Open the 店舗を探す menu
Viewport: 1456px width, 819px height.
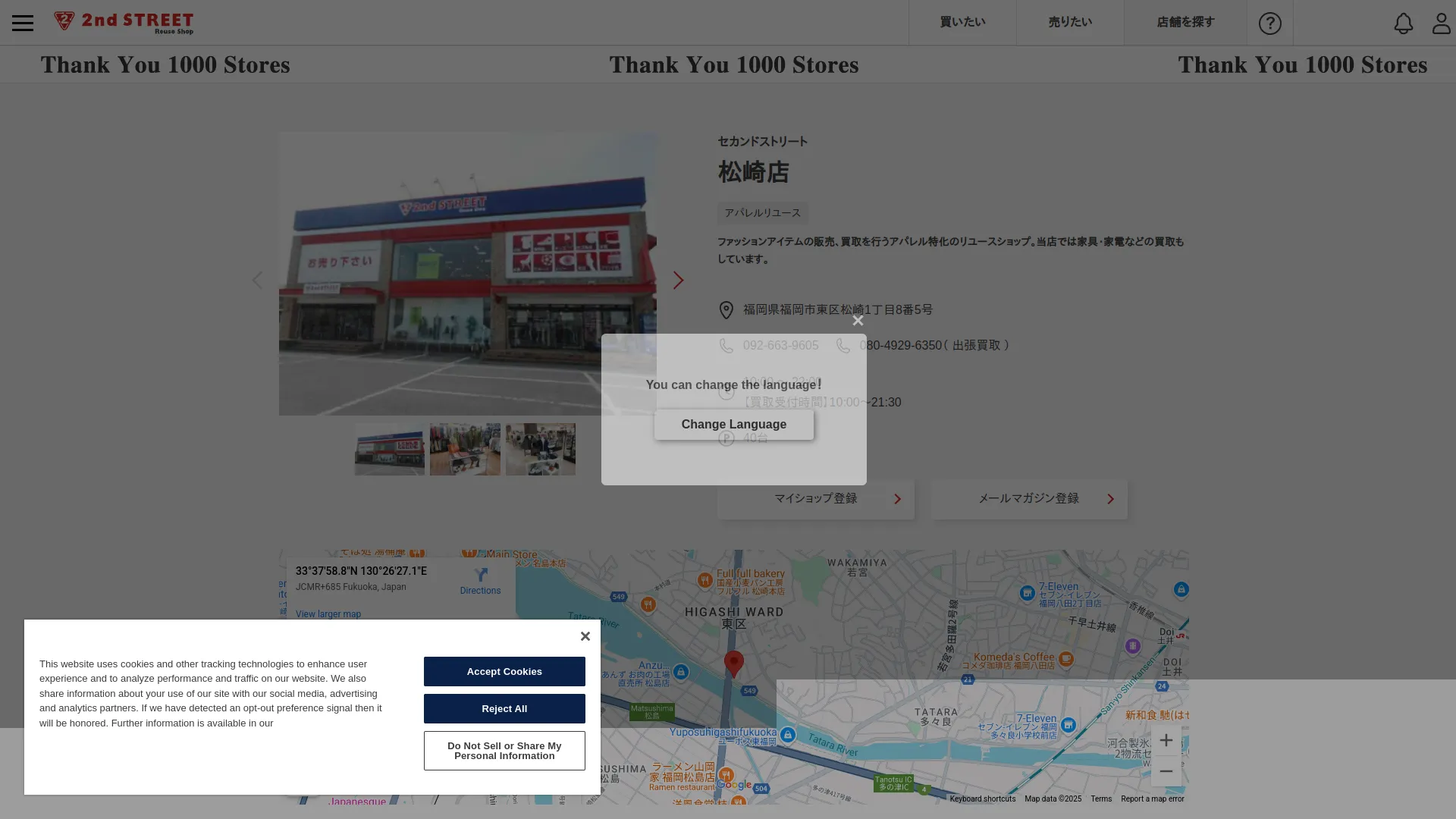(1185, 22)
